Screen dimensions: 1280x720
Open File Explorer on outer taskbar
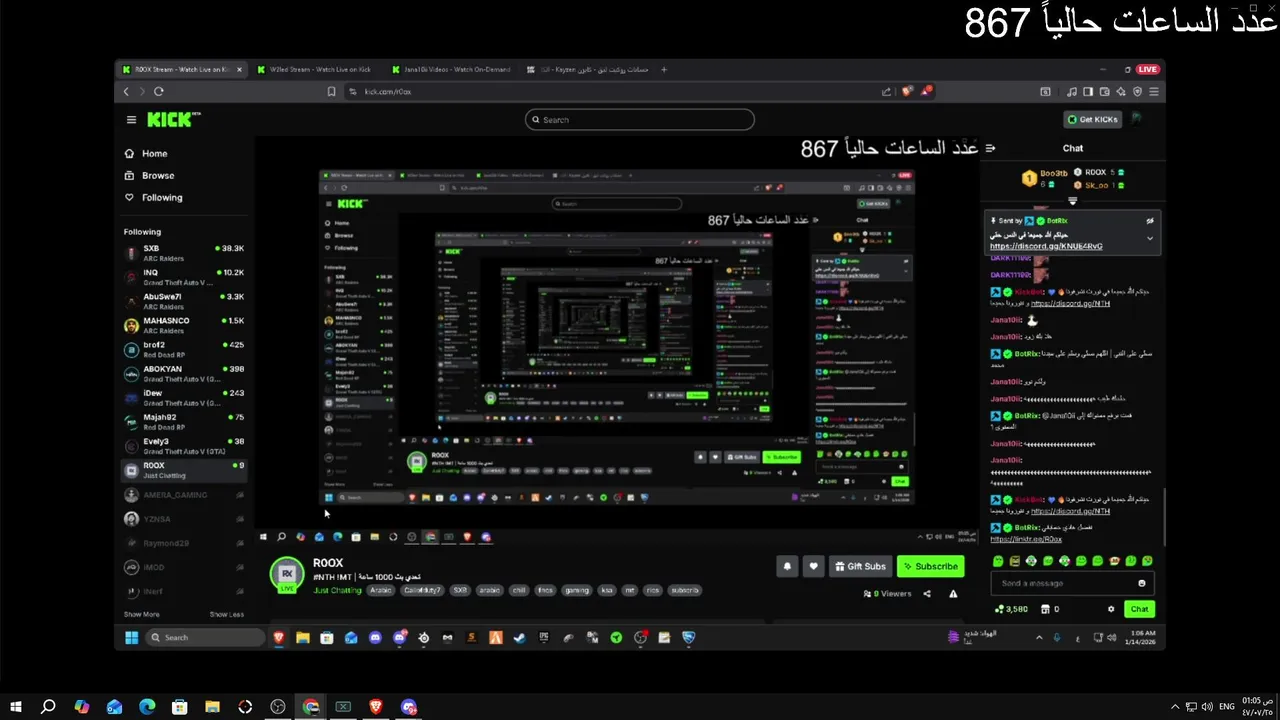coord(212,707)
